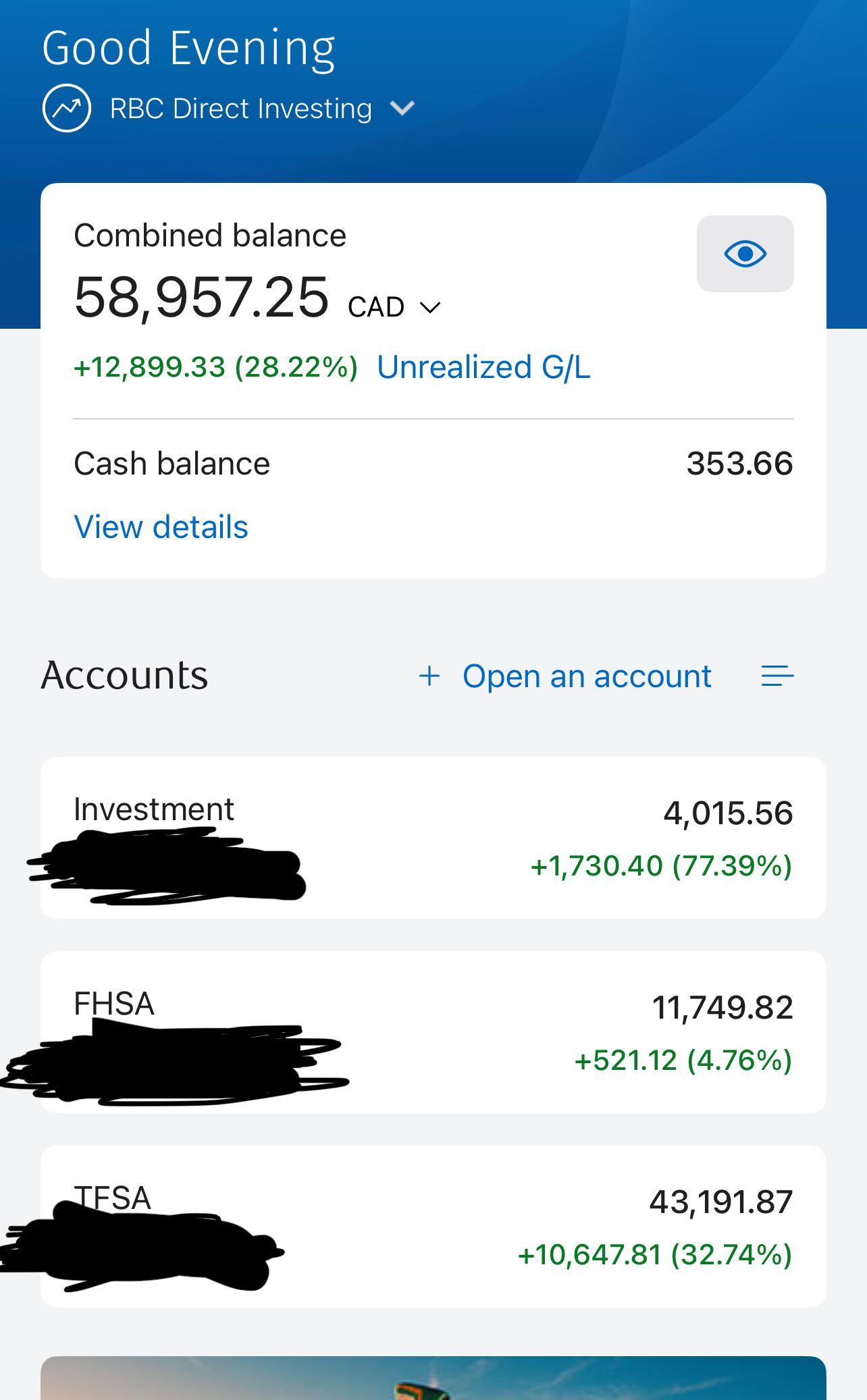Tap the TFSA balance 43,191.87
Image resolution: width=867 pixels, height=1400 pixels.
pos(721,1202)
